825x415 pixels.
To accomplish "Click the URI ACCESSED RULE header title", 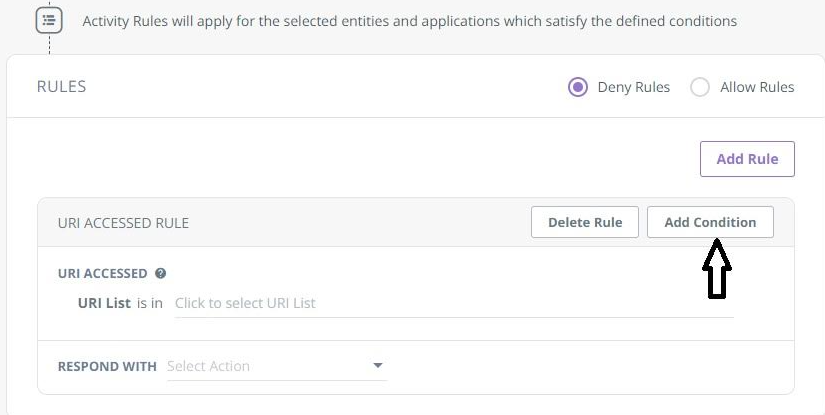I will (x=123, y=223).
